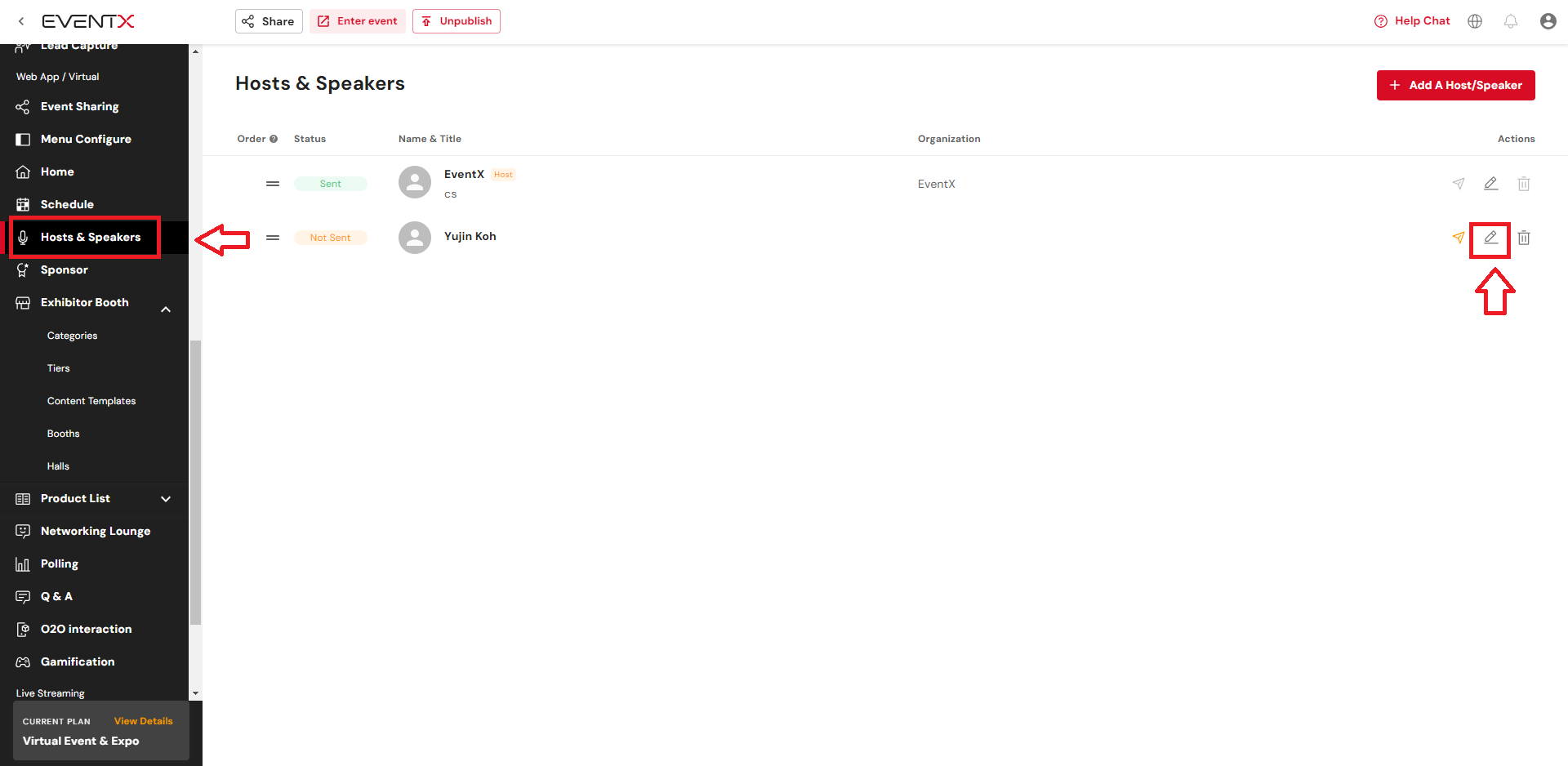Click the Polling bar chart icon
Screen dimensions: 1568x766
pos(23,564)
